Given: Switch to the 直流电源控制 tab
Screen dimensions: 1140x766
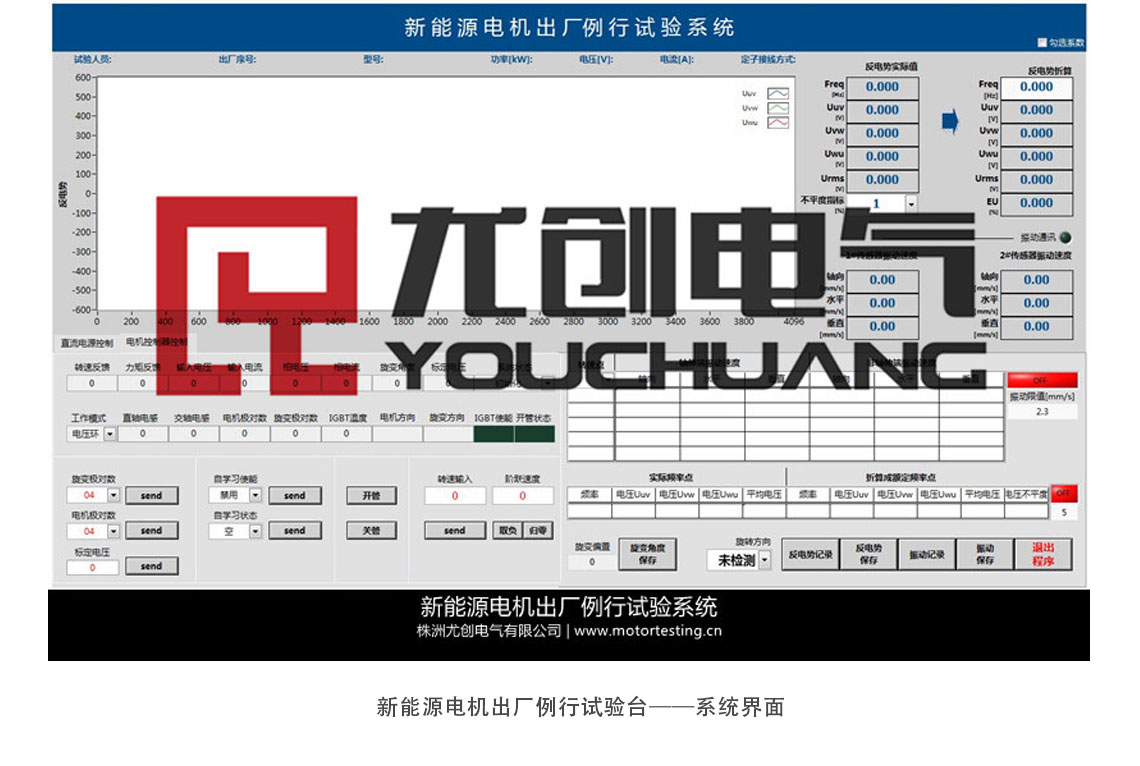Looking at the screenshot, I should click(87, 343).
